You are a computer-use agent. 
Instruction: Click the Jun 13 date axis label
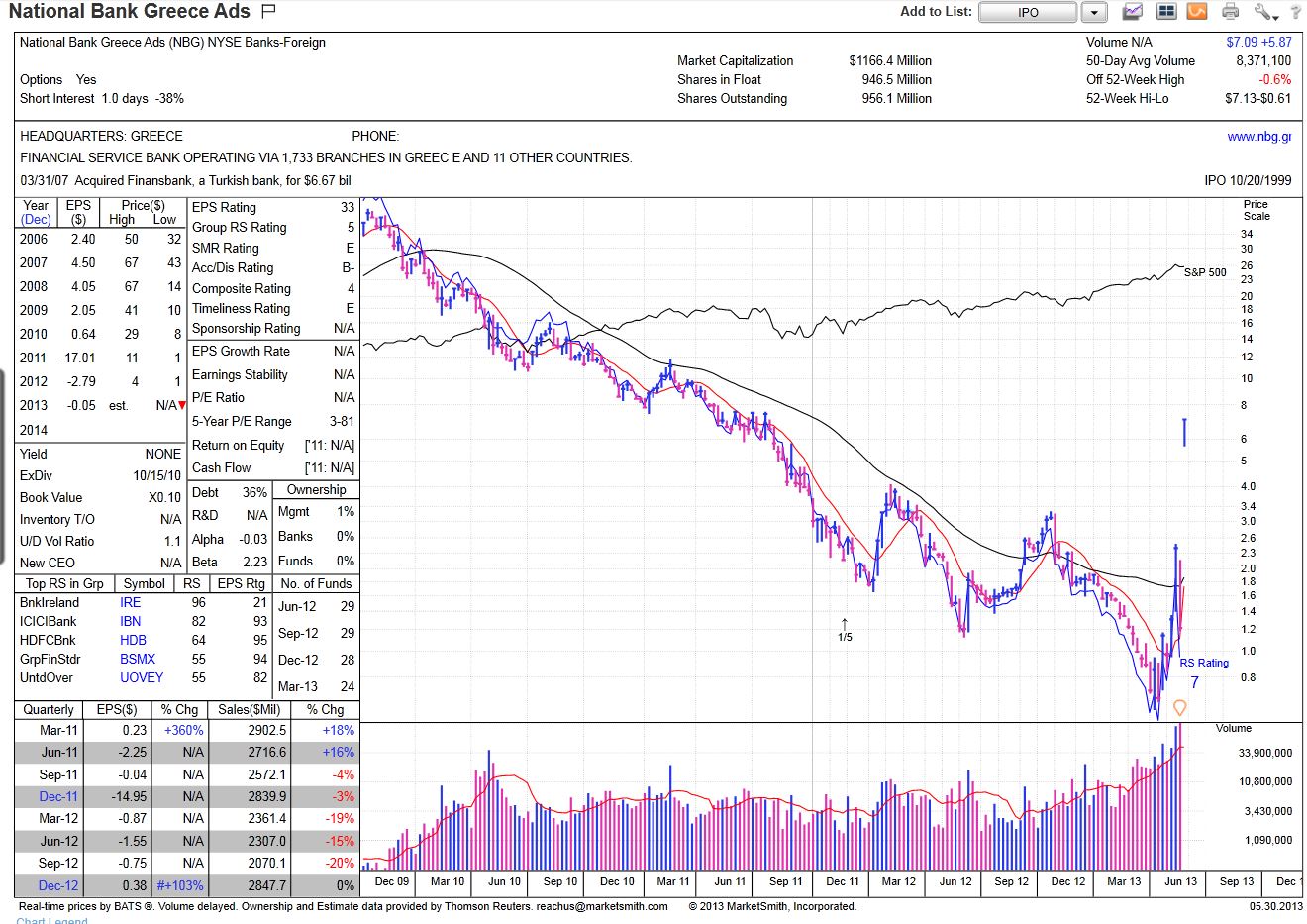(x=1180, y=881)
